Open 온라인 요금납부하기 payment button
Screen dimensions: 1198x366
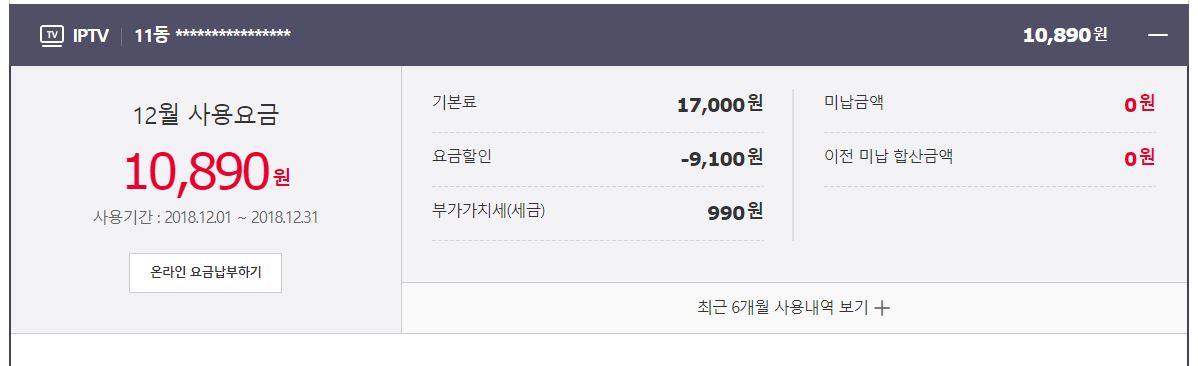[x=206, y=273]
